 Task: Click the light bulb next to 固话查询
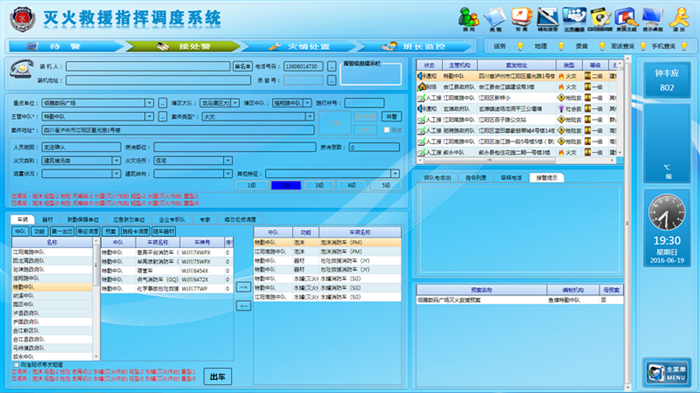click(643, 46)
